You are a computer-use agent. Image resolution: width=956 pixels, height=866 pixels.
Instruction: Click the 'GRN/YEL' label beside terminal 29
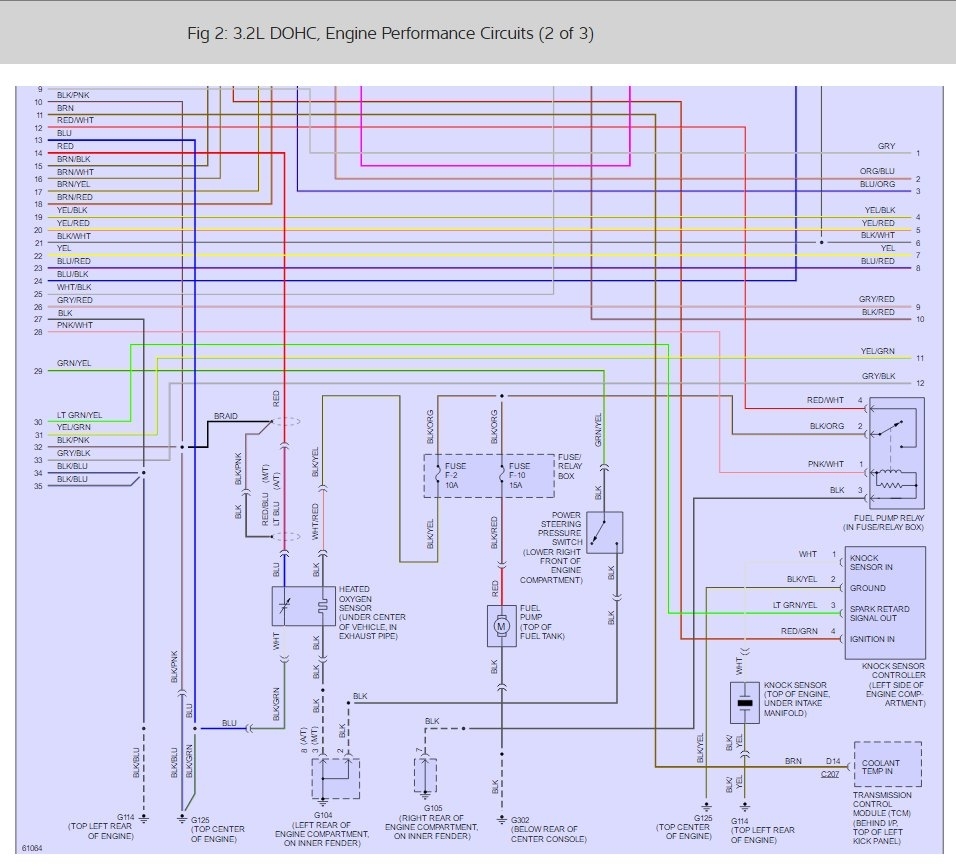pyautogui.click(x=74, y=363)
